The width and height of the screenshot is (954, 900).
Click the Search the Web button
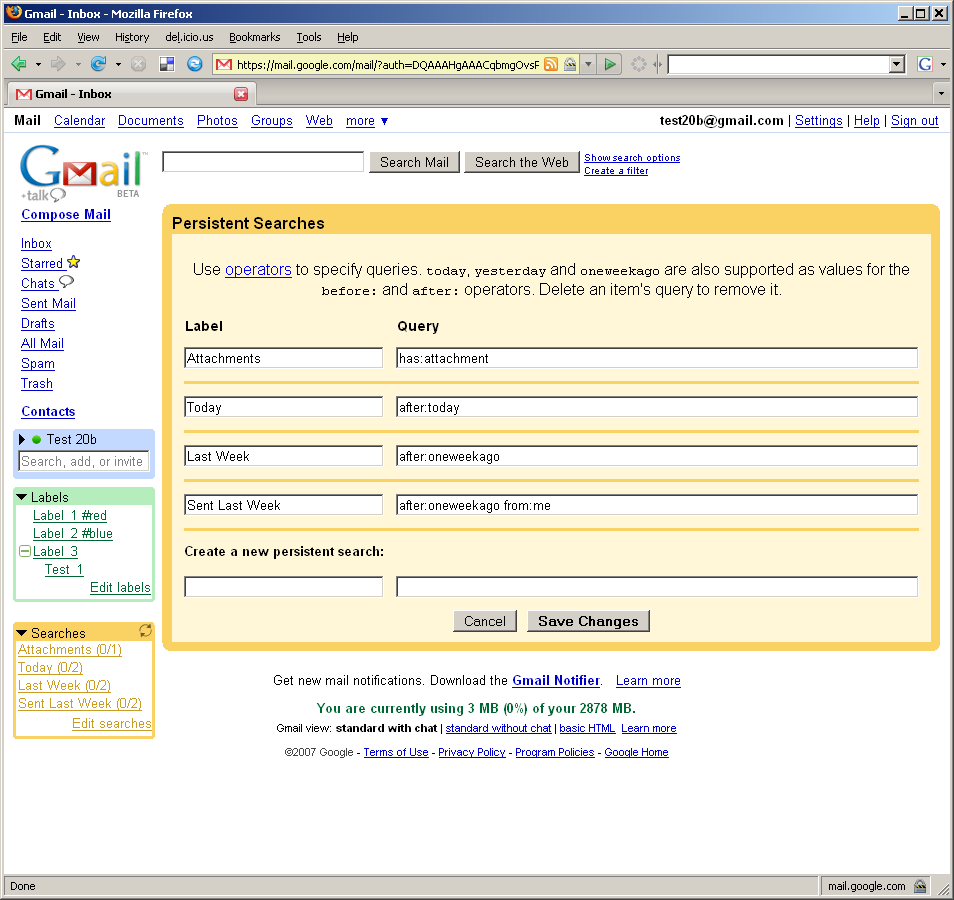[x=522, y=162]
